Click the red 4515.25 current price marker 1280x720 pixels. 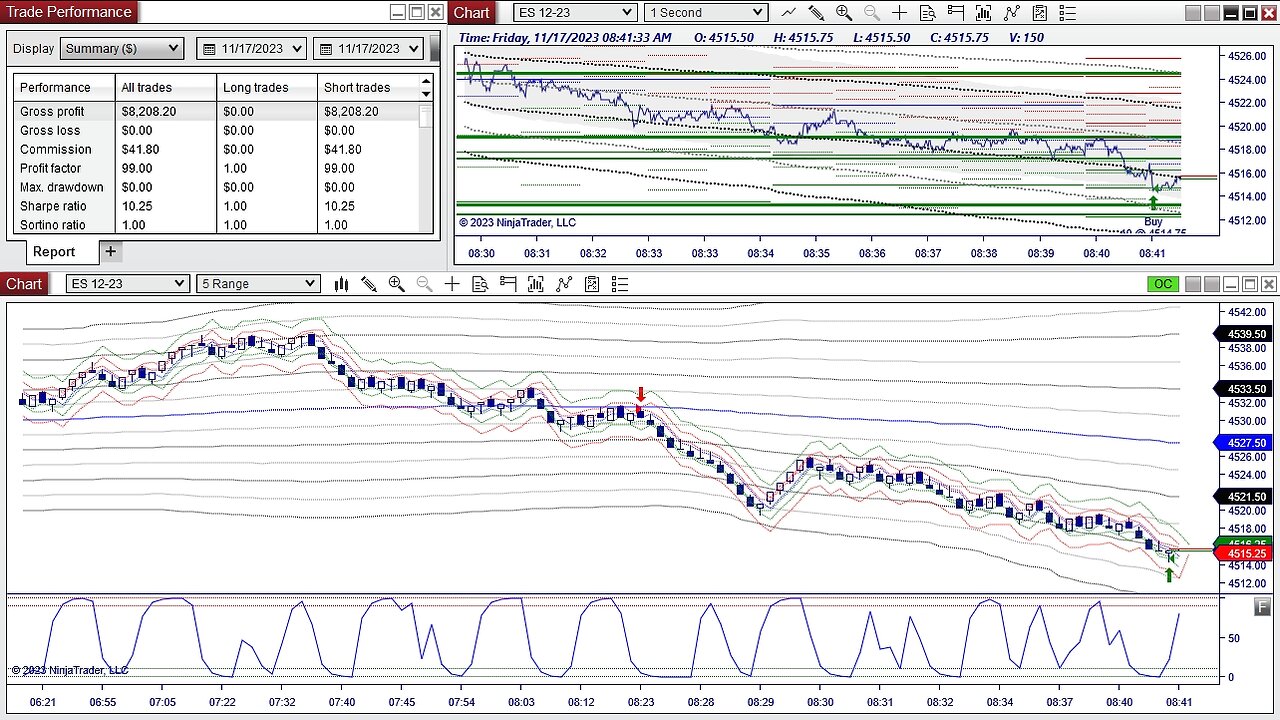tap(1241, 553)
